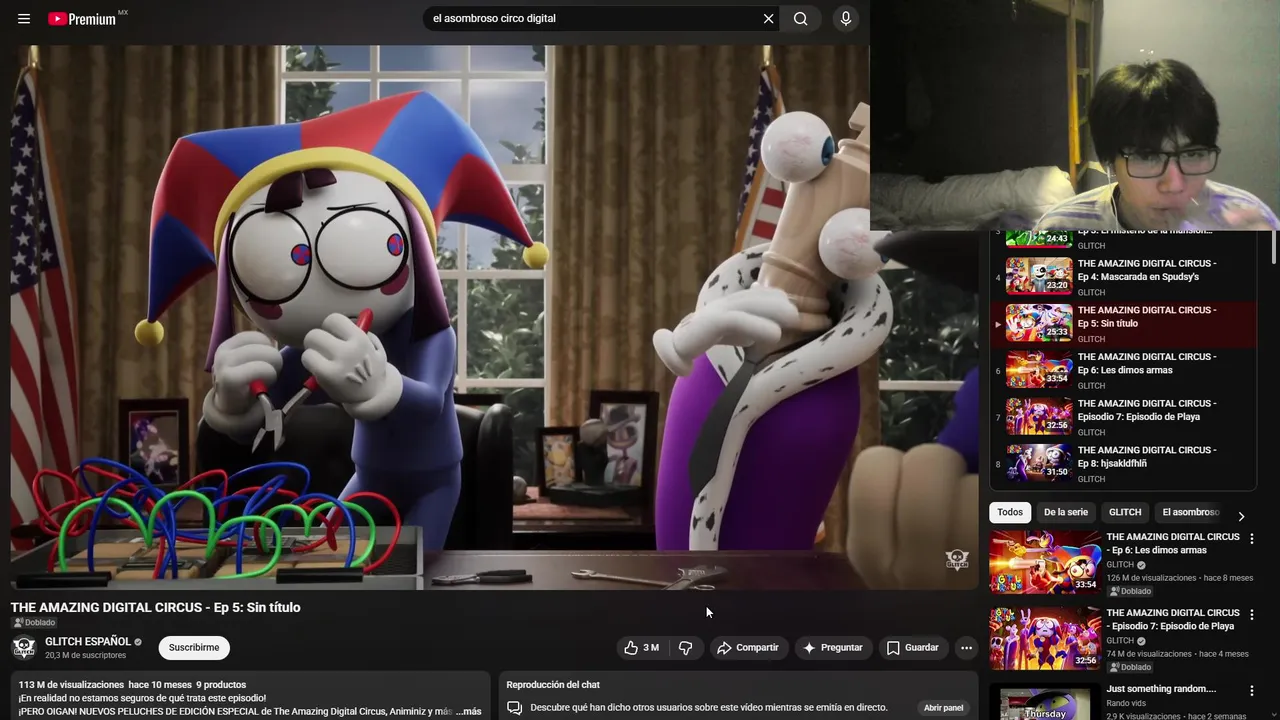Start voice search with microphone
The height and width of the screenshot is (720, 1280).
846,19
